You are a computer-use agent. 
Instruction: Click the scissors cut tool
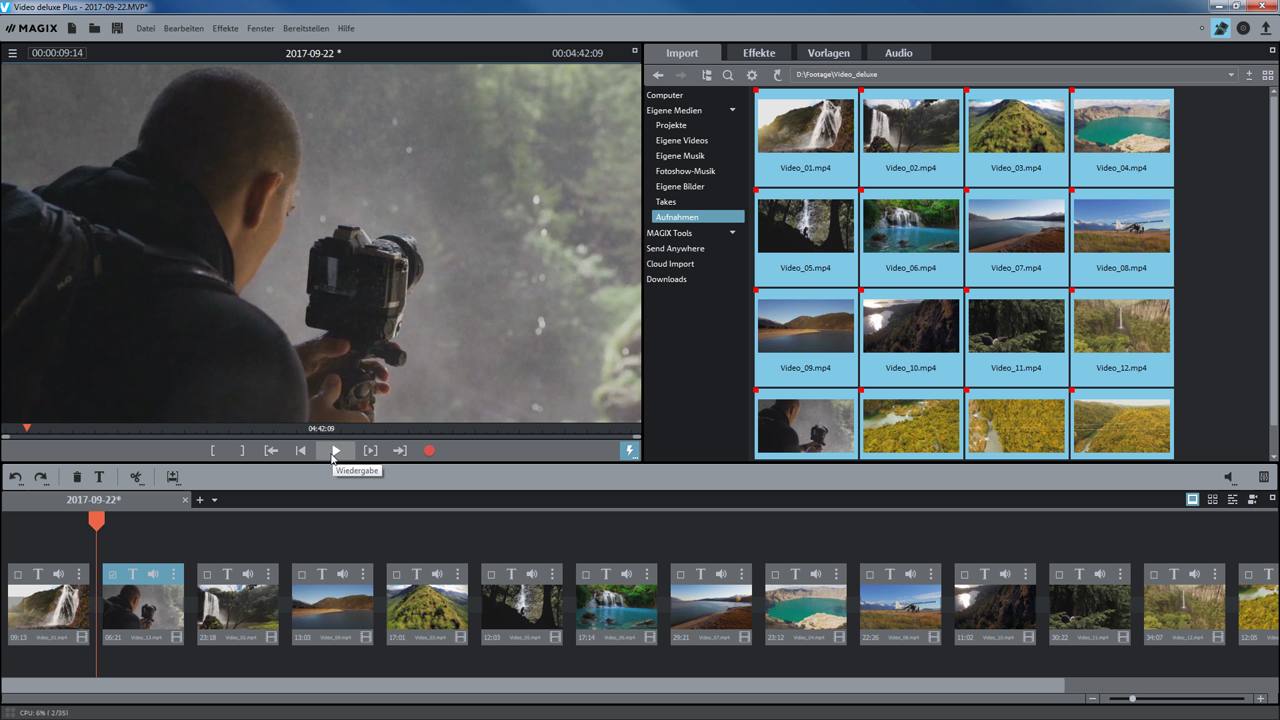136,478
